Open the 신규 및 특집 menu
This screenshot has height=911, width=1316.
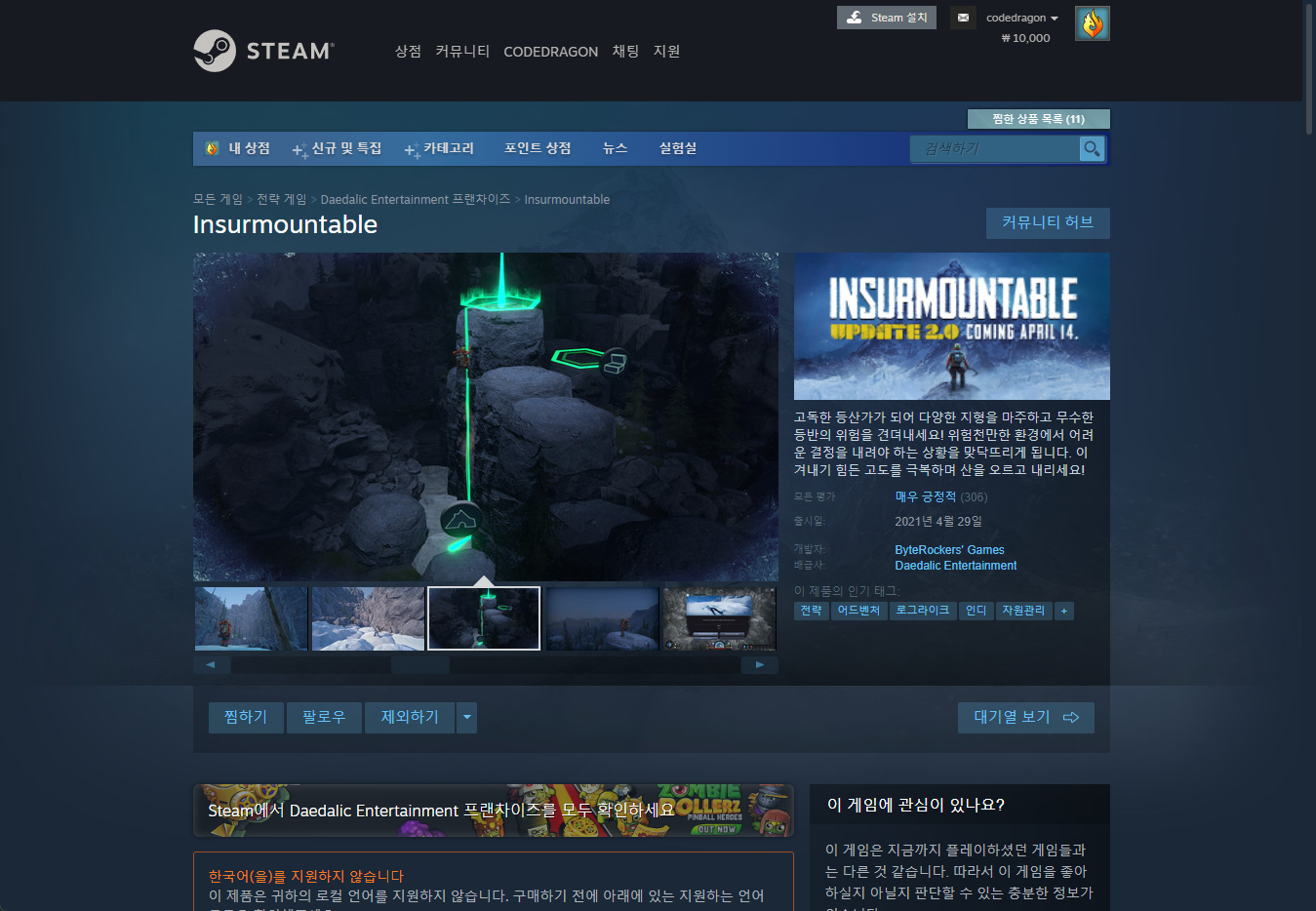[x=338, y=148]
